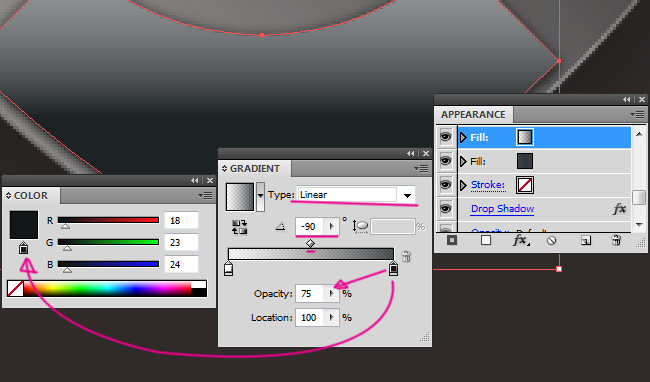The height and width of the screenshot is (382, 650).
Task: Click the gradient angle input field
Action: [x=310, y=227]
